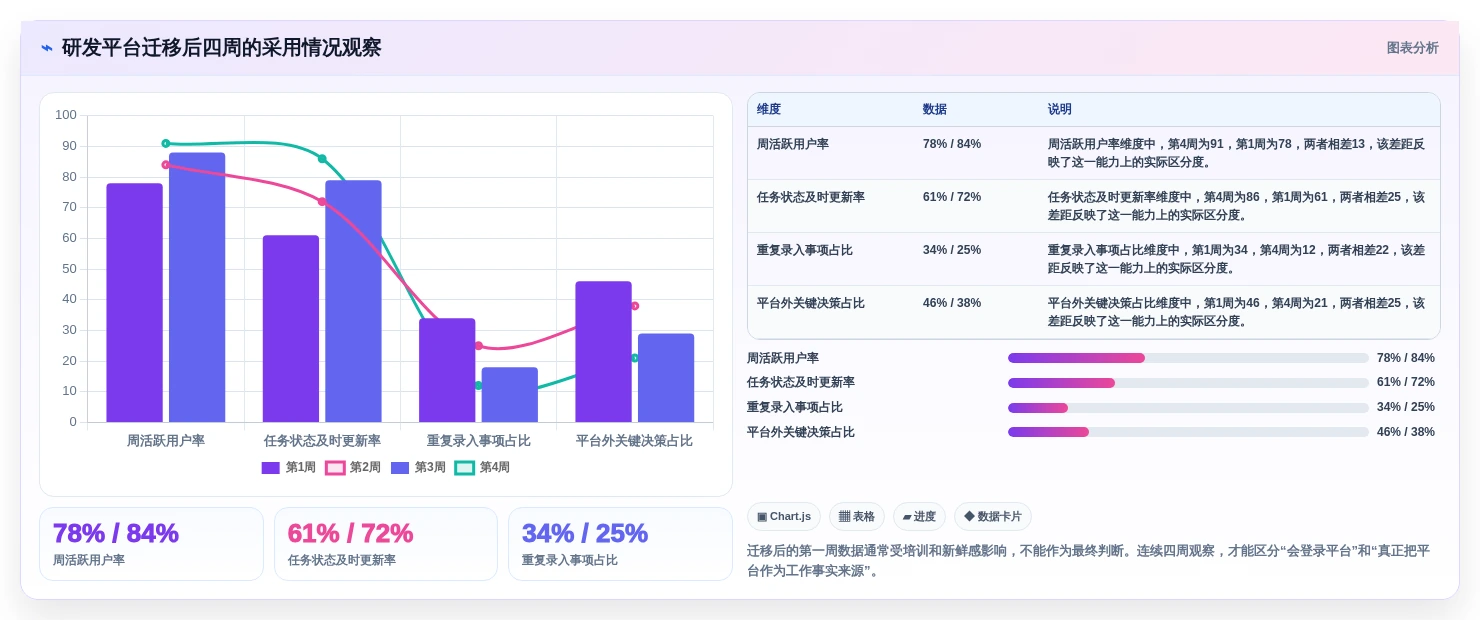Click the 平台外关键决策占比 progress bar

pos(1188,432)
